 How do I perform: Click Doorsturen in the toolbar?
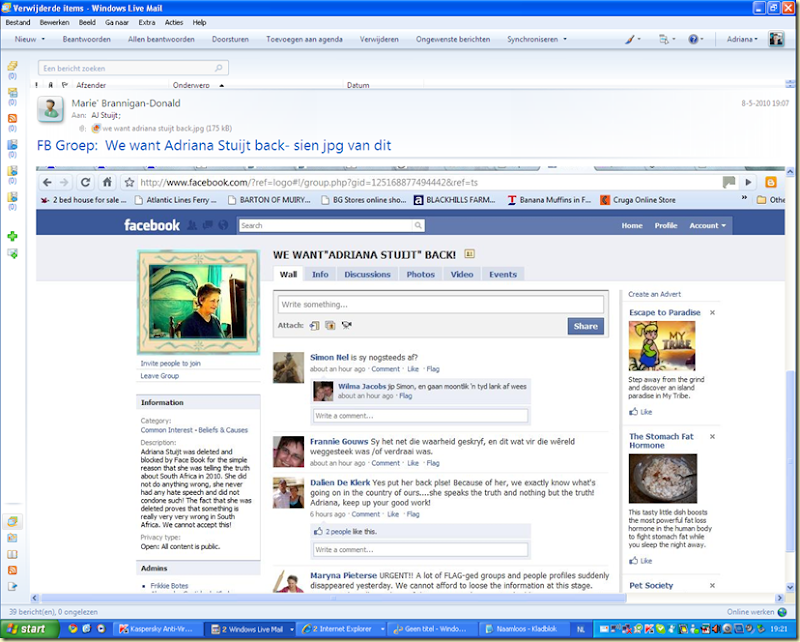[230, 39]
